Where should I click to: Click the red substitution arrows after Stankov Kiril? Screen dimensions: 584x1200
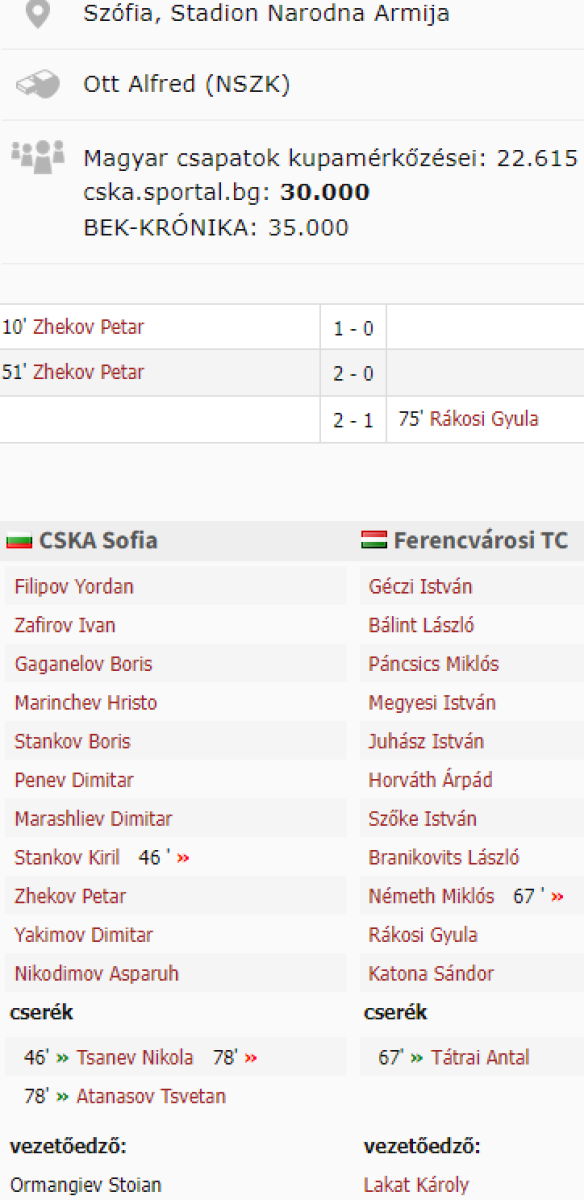(x=183, y=858)
